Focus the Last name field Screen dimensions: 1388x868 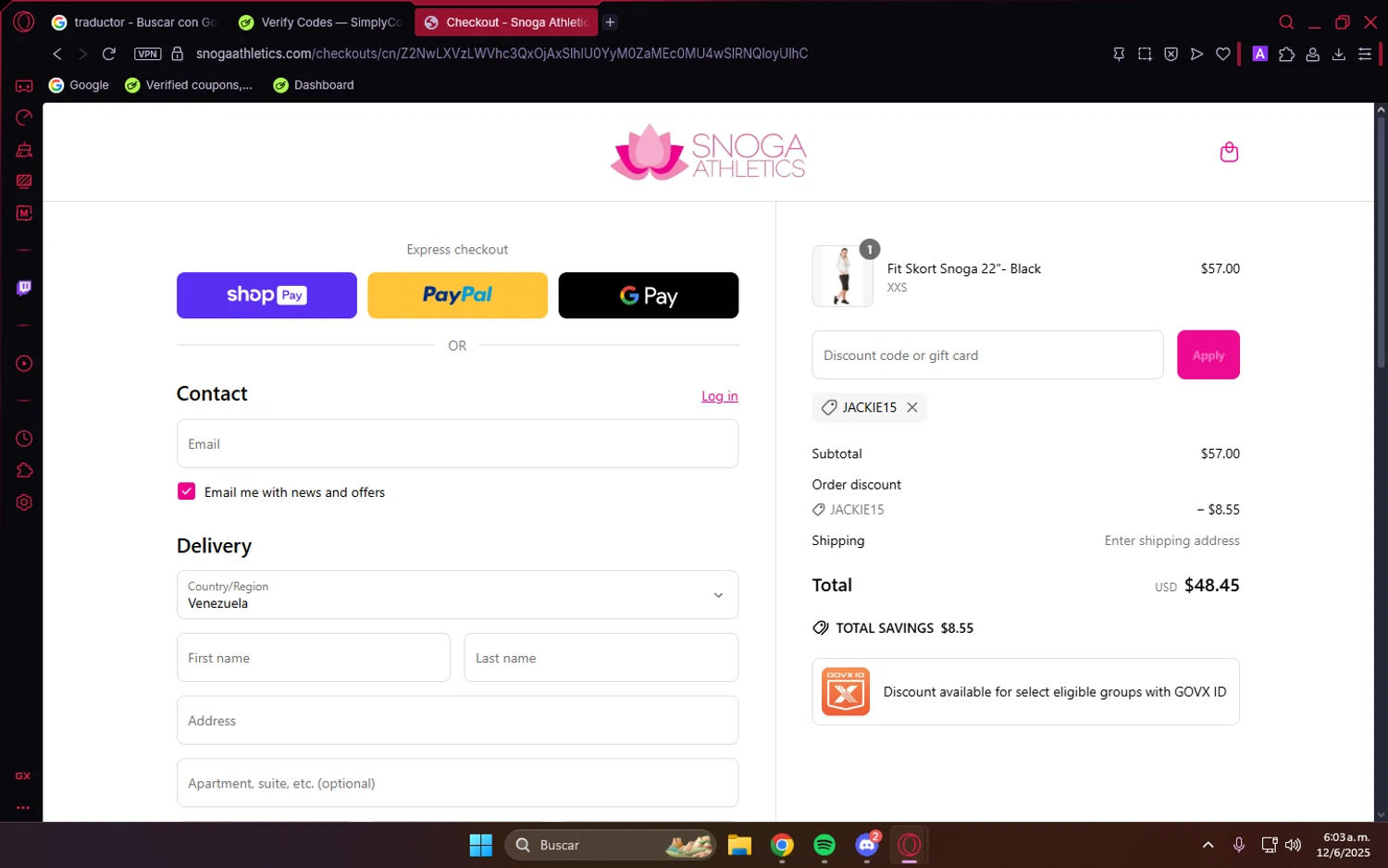(601, 658)
